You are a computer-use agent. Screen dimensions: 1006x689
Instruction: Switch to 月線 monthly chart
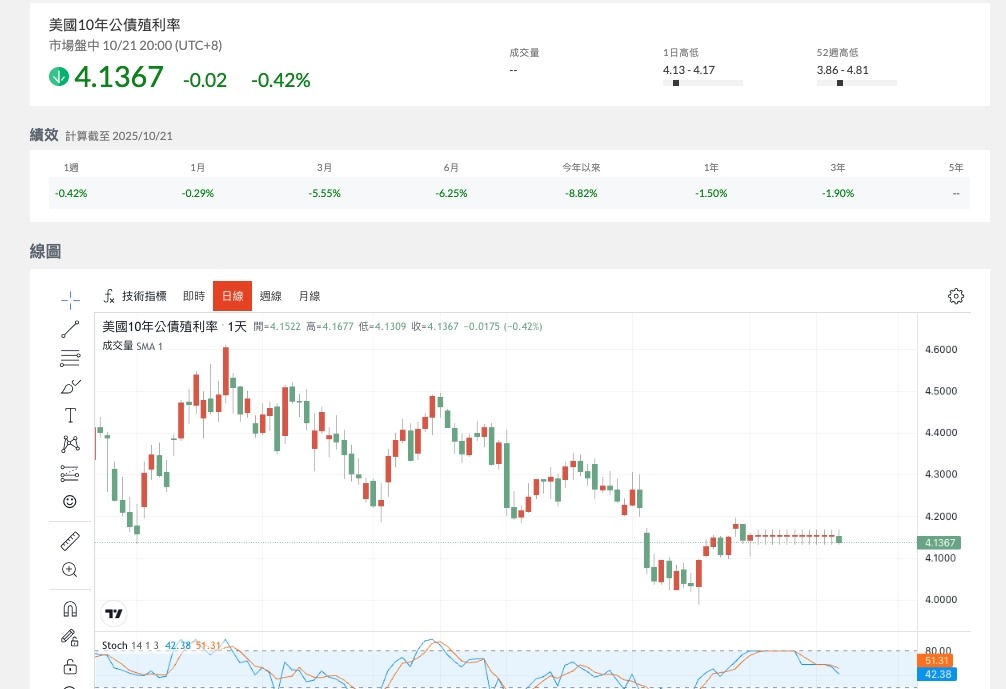(309, 296)
